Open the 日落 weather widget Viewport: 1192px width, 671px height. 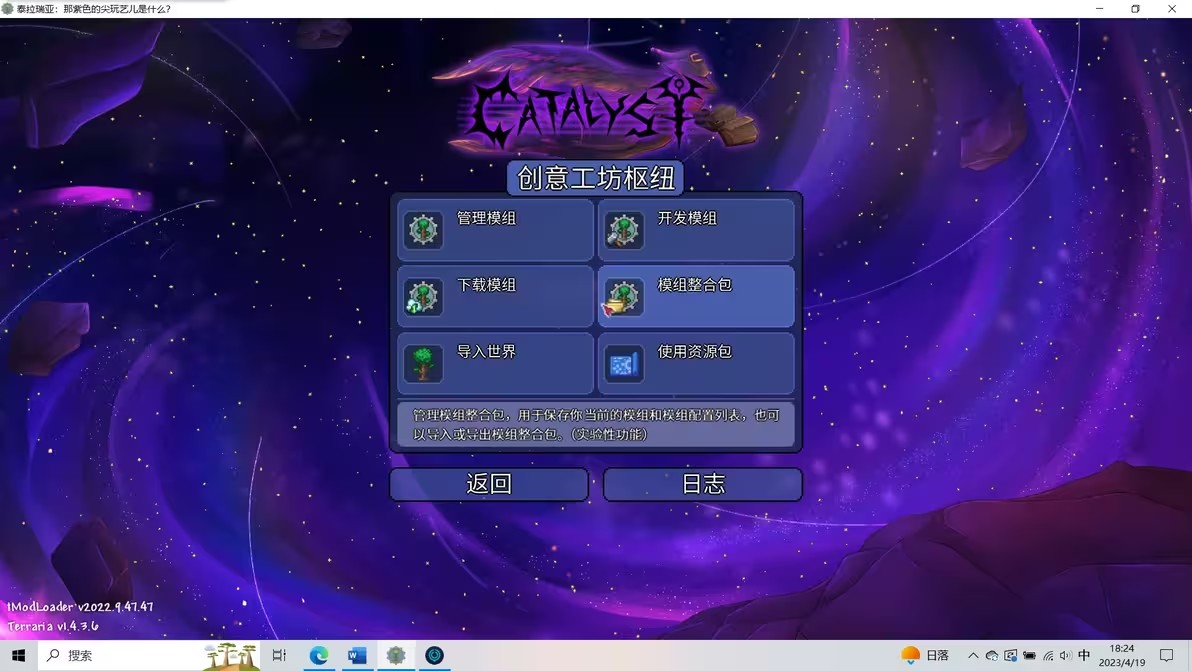point(926,655)
